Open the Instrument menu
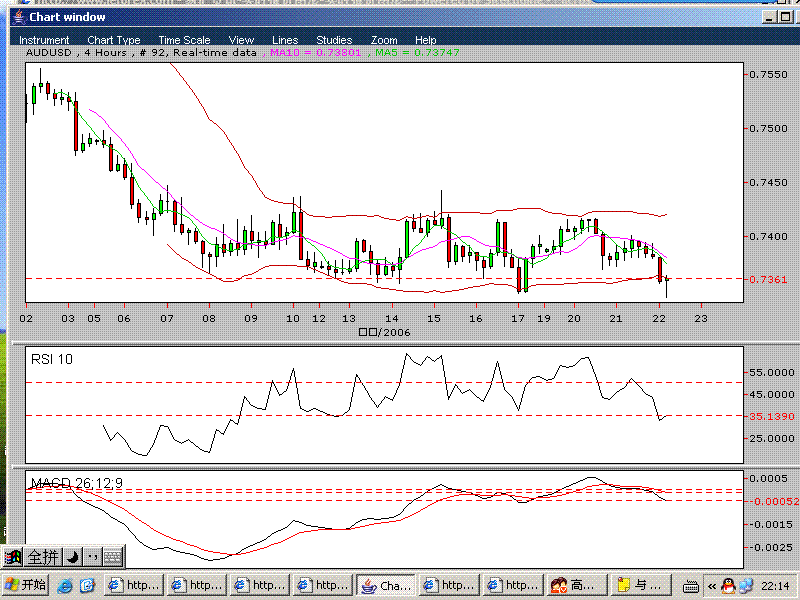Screen dimensions: 800x600 tap(44, 40)
